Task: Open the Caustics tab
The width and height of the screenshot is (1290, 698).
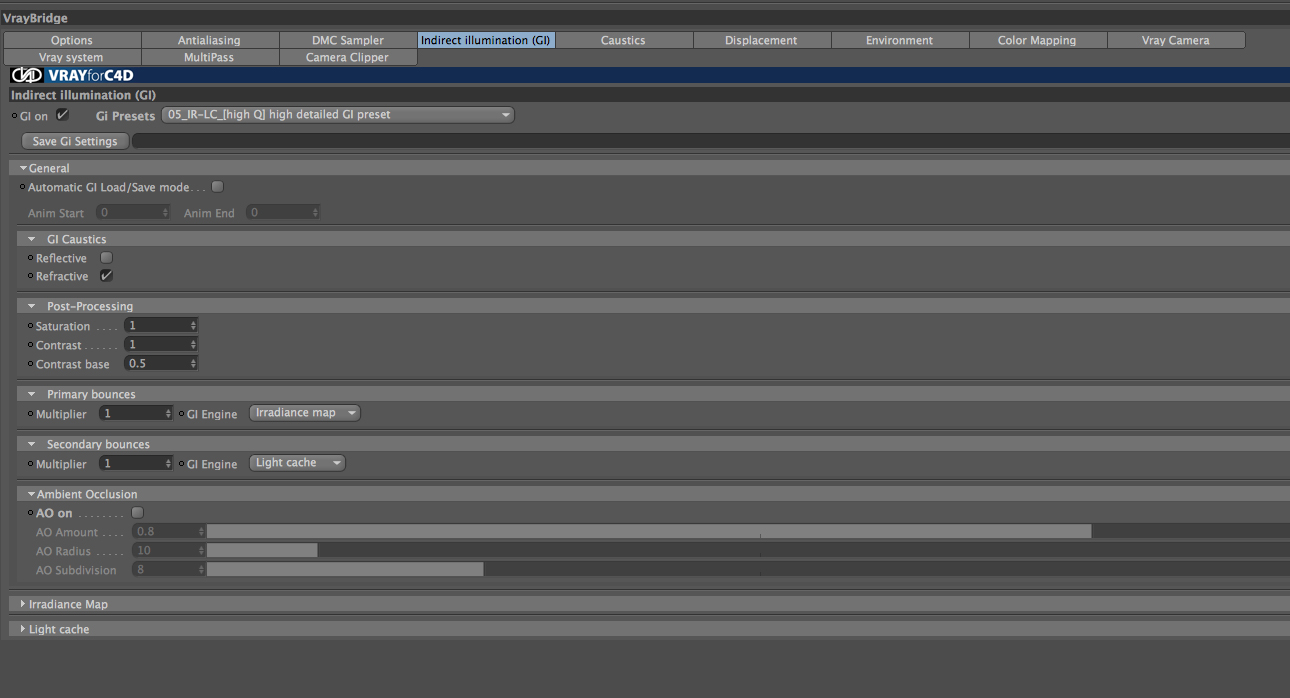Action: click(x=623, y=40)
